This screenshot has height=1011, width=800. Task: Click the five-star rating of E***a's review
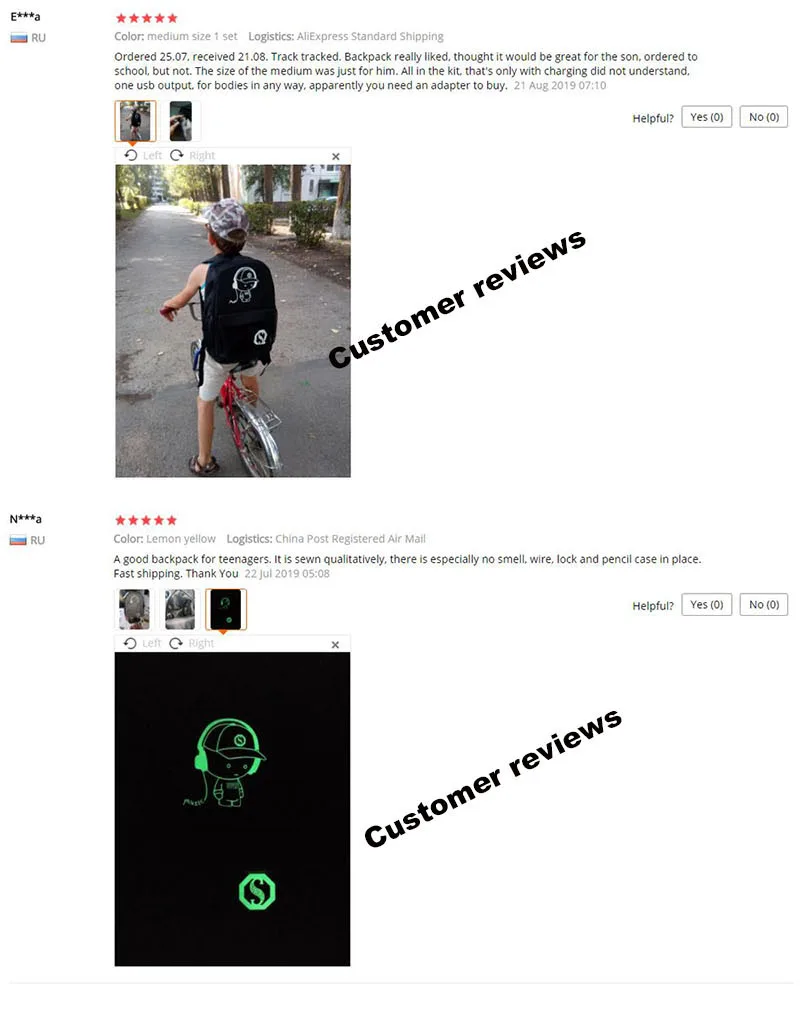146,18
